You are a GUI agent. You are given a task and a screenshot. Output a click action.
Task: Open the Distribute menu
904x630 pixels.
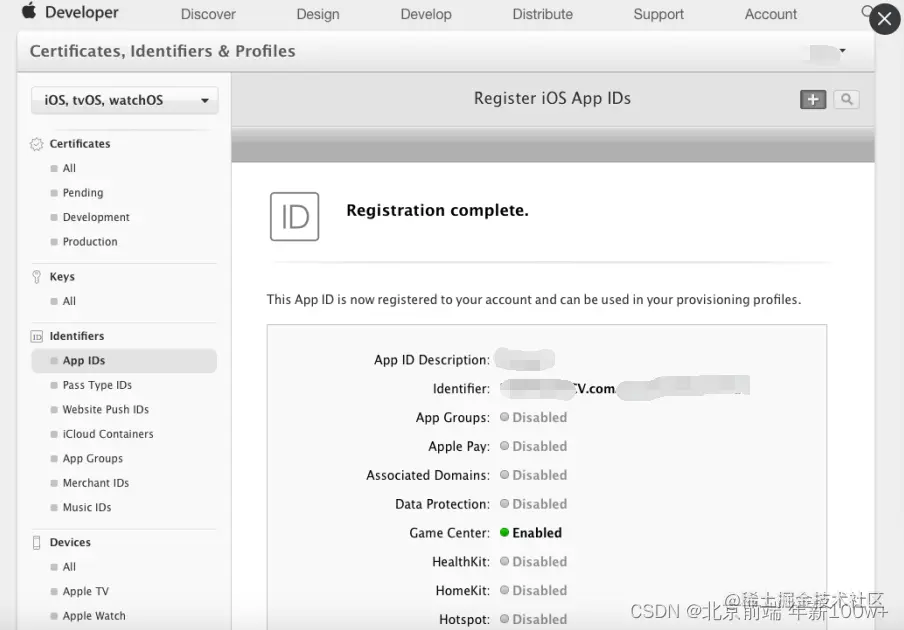pyautogui.click(x=543, y=14)
